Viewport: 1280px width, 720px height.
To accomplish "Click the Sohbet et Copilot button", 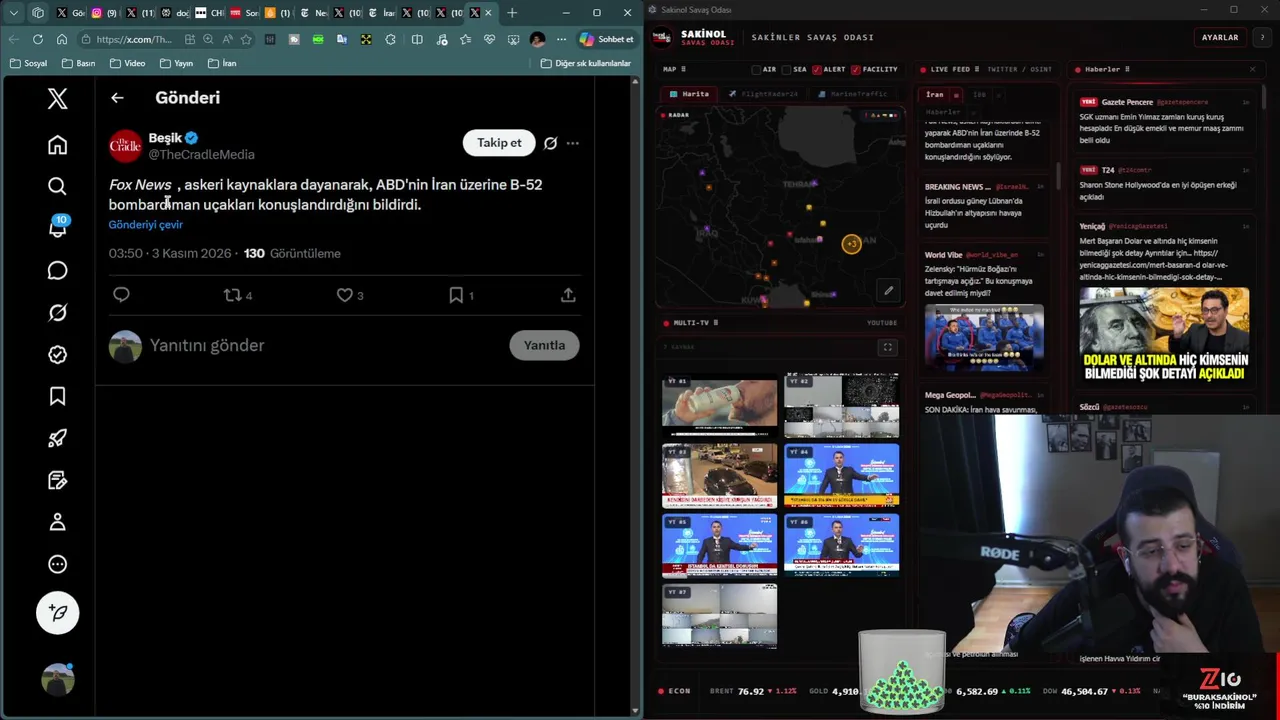I will (606, 39).
